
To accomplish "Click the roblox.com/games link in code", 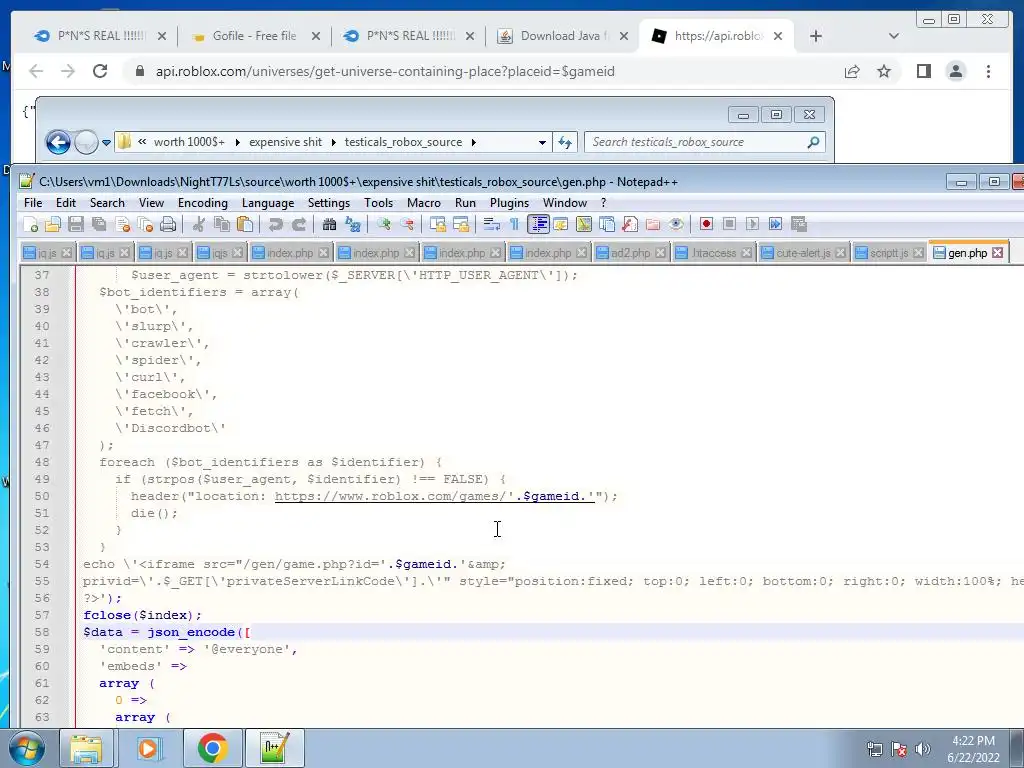I will [434, 496].
